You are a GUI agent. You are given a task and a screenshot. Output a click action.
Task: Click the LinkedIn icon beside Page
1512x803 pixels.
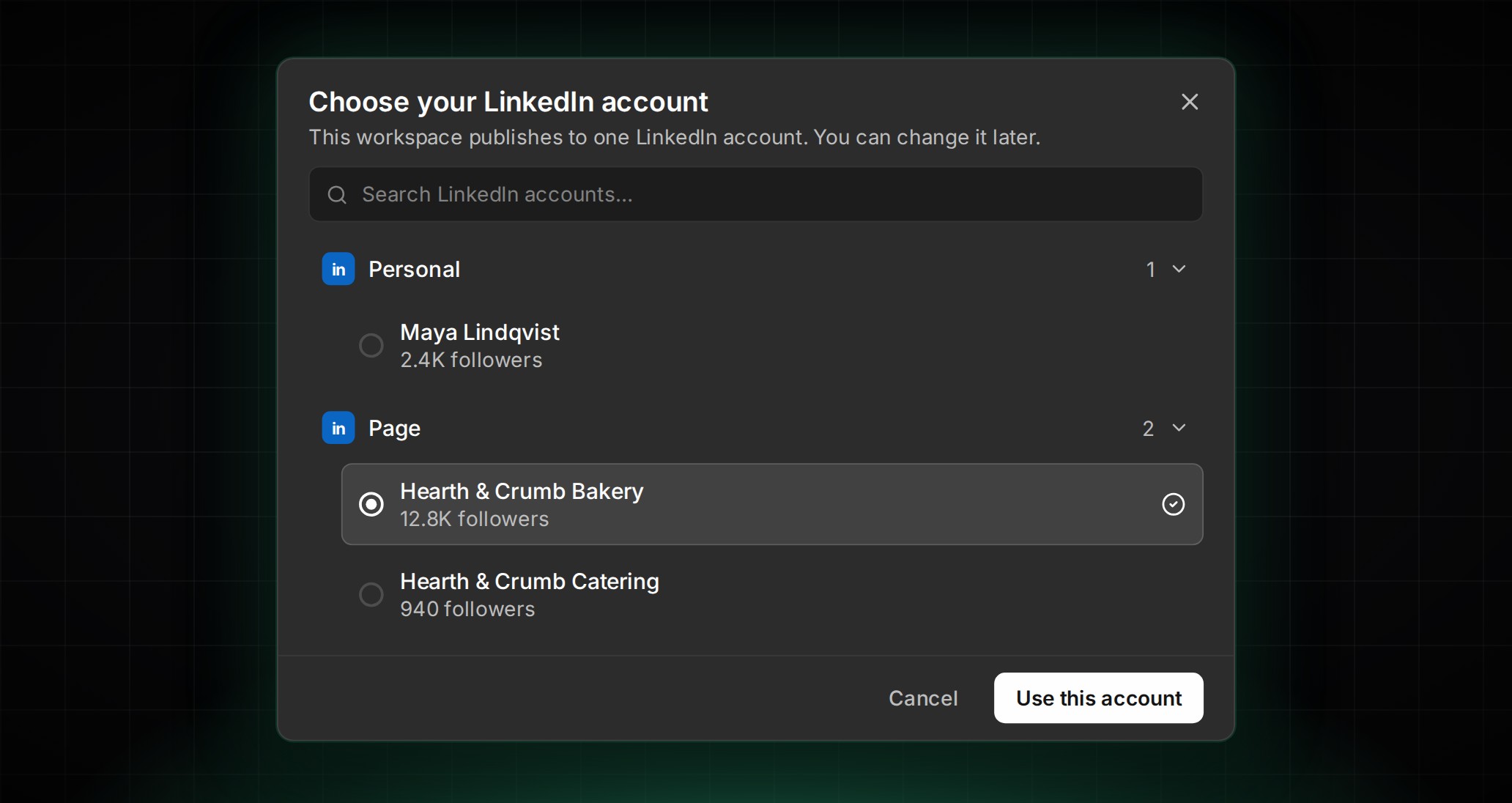point(338,428)
